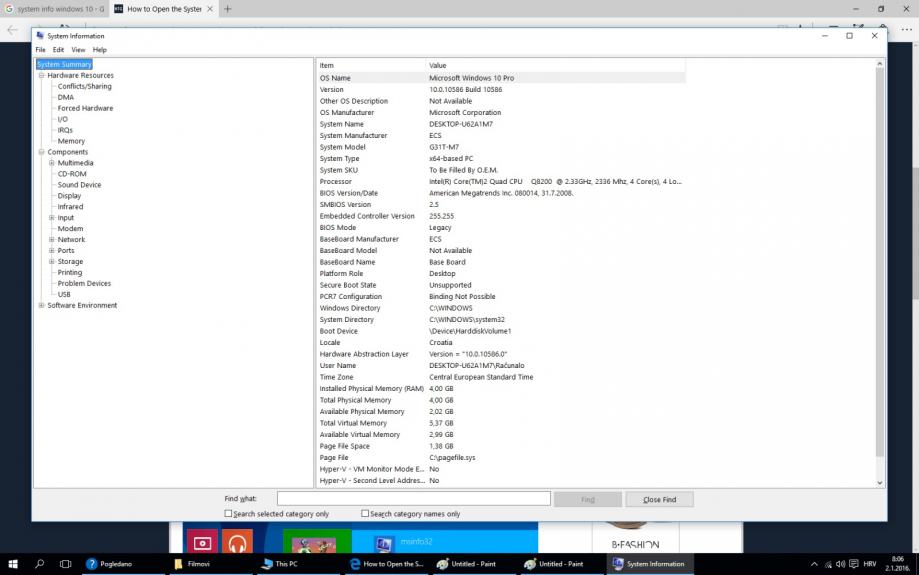Collapse Components tree node
Screen dimensions: 919x575
[42, 152]
